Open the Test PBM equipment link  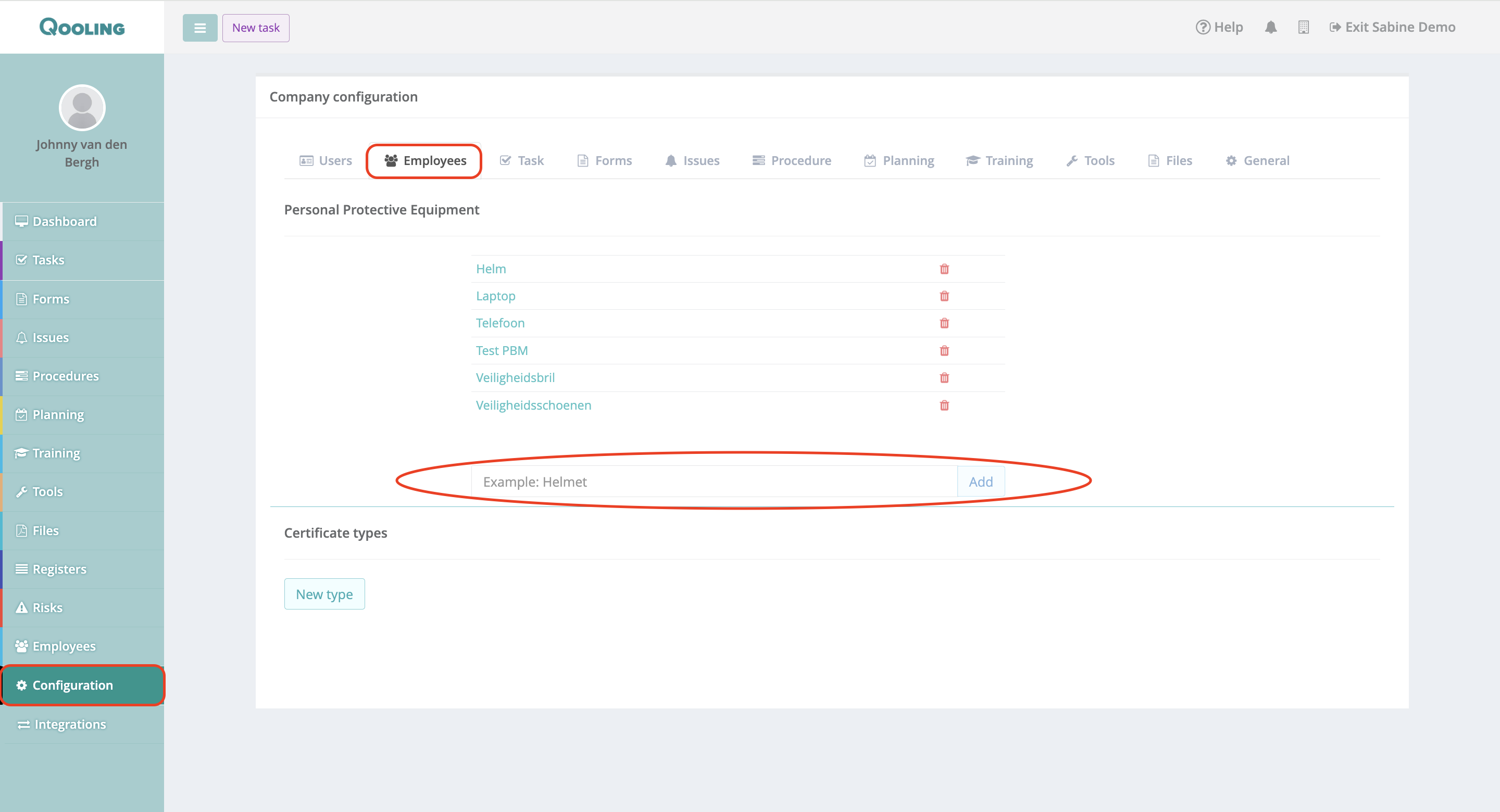pos(502,350)
